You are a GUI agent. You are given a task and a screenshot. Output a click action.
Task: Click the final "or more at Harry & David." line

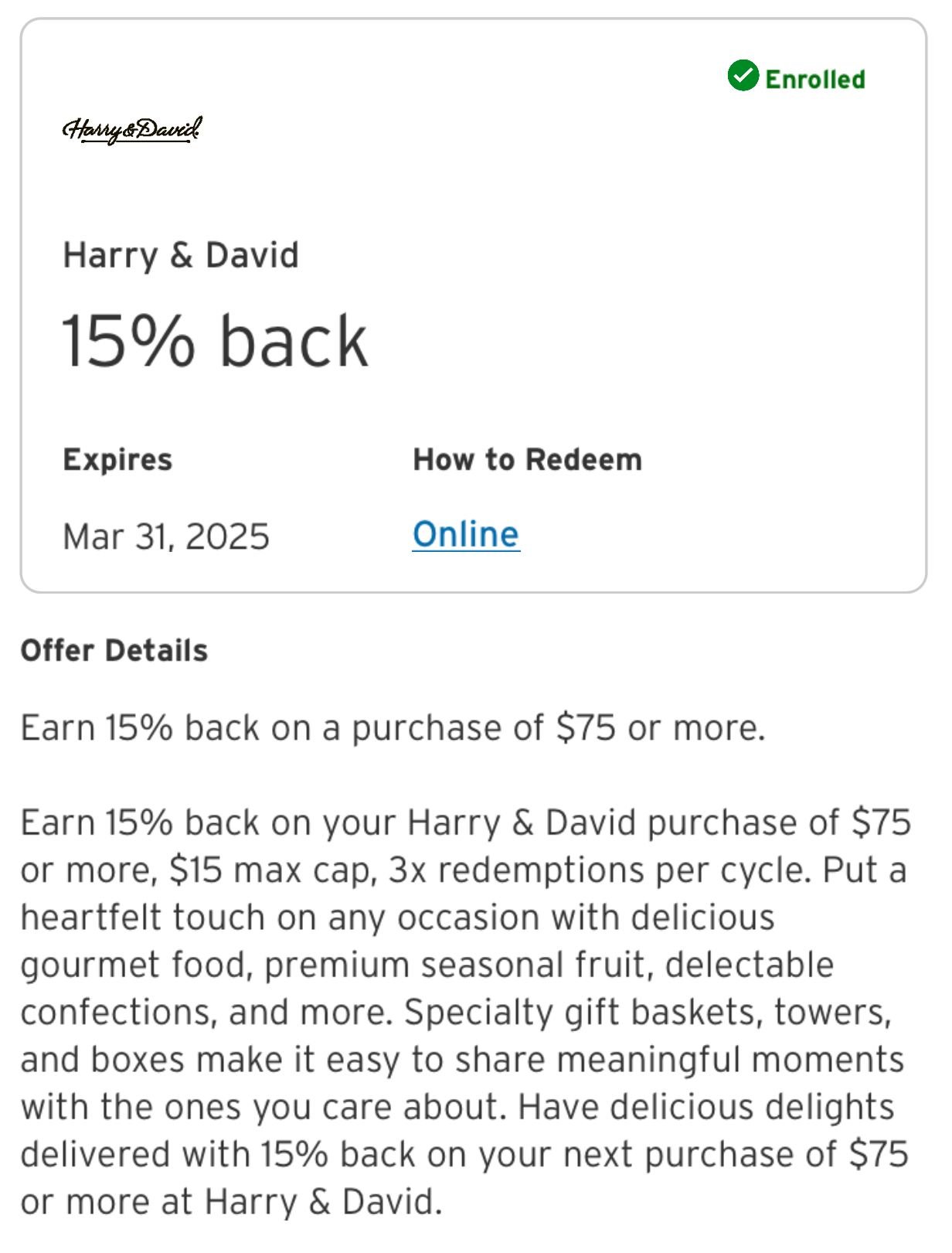231,1202
